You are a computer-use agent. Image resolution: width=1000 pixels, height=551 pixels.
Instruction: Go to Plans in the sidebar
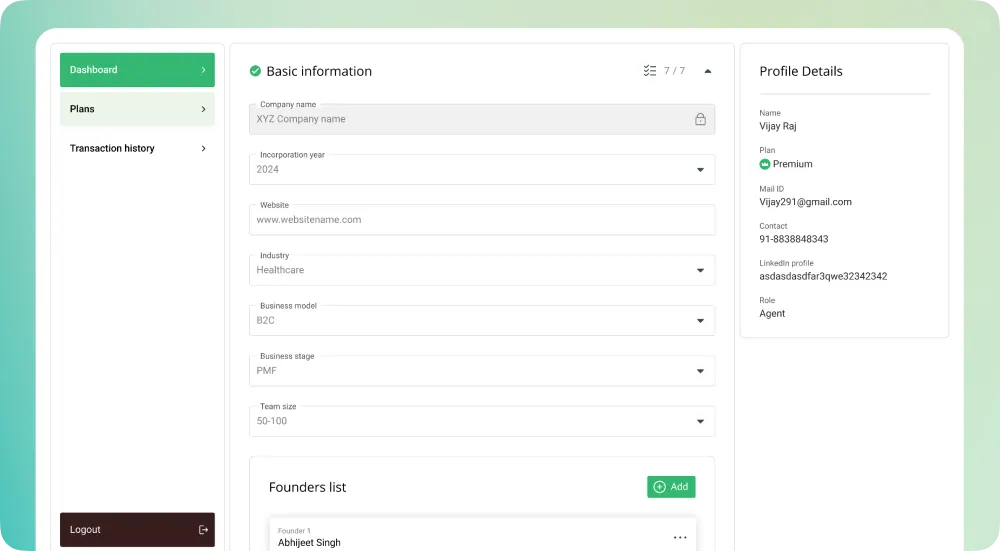tap(137, 109)
